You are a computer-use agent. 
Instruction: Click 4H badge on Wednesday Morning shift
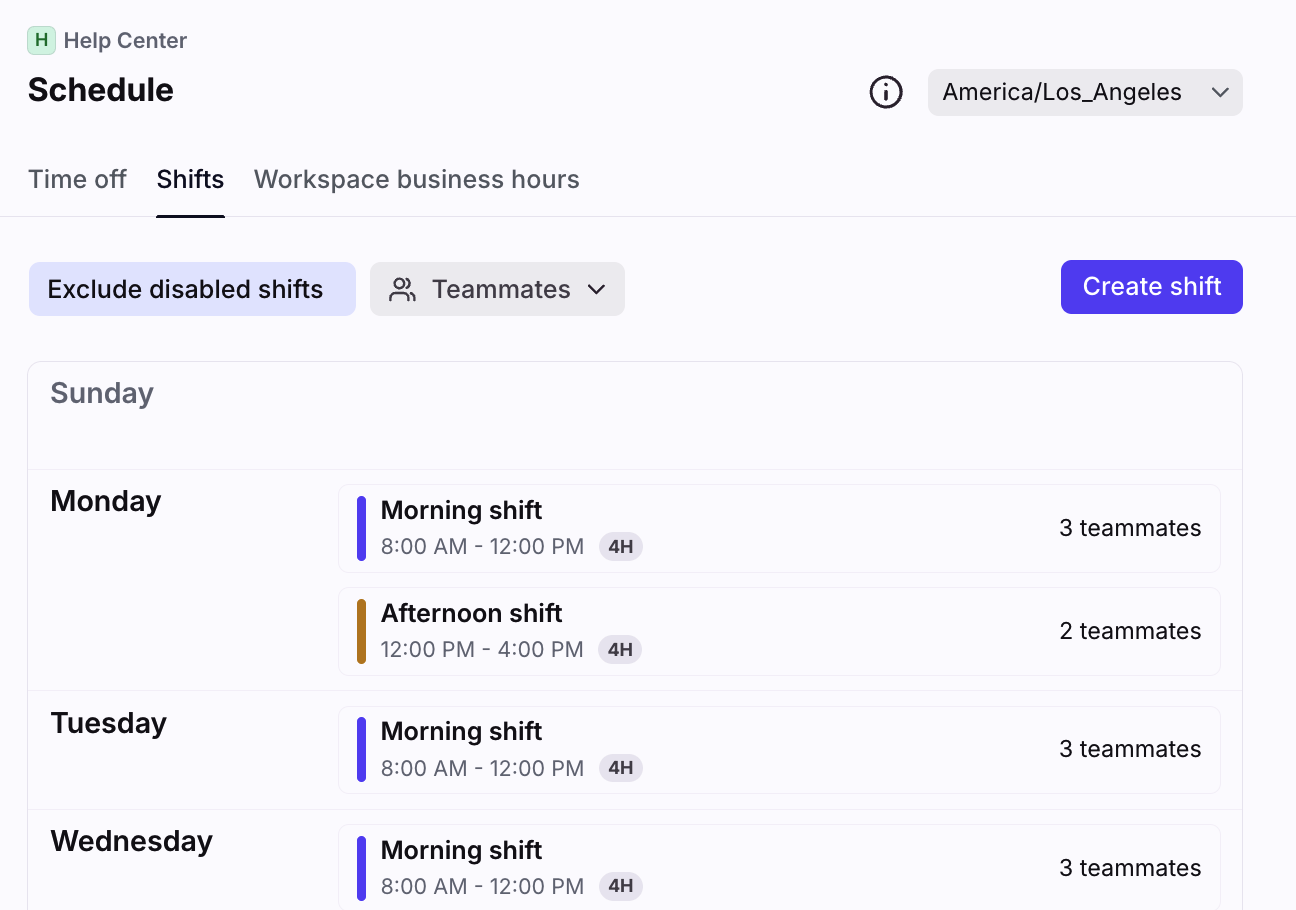click(620, 886)
